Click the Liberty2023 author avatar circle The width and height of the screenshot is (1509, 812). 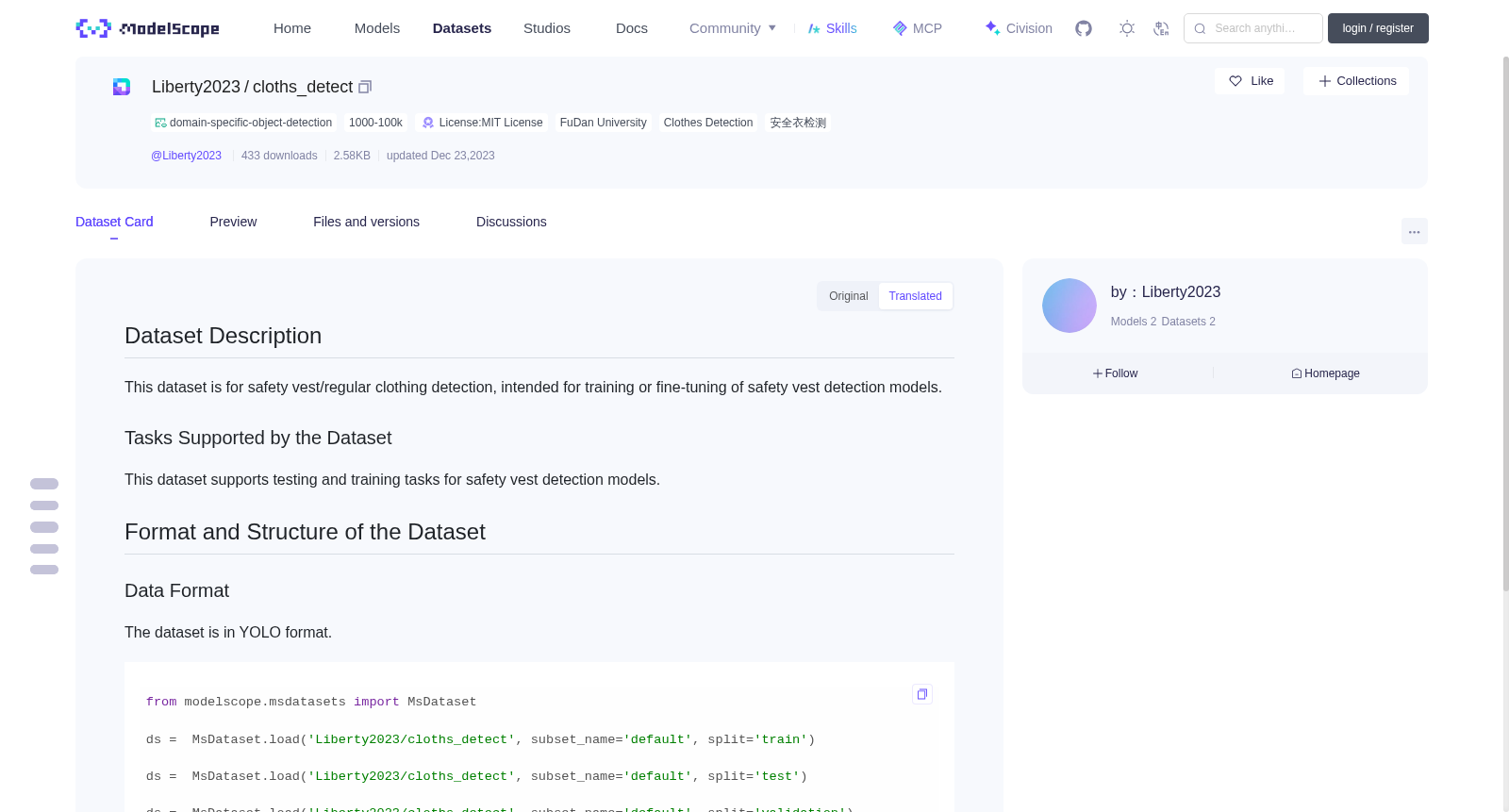tap(1069, 306)
